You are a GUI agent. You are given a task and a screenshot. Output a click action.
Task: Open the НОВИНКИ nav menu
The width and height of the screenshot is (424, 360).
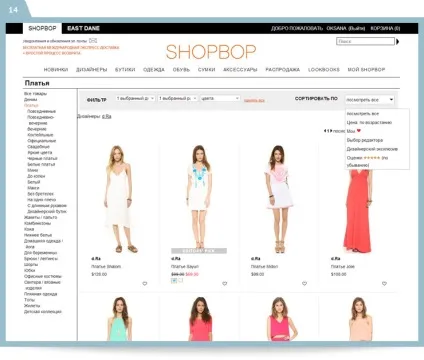[56, 70]
